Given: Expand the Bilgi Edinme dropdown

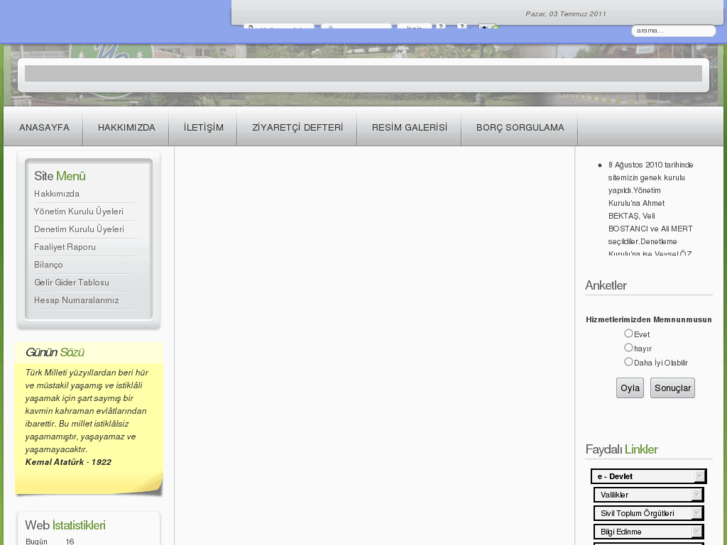Looking at the screenshot, I should (x=649, y=532).
